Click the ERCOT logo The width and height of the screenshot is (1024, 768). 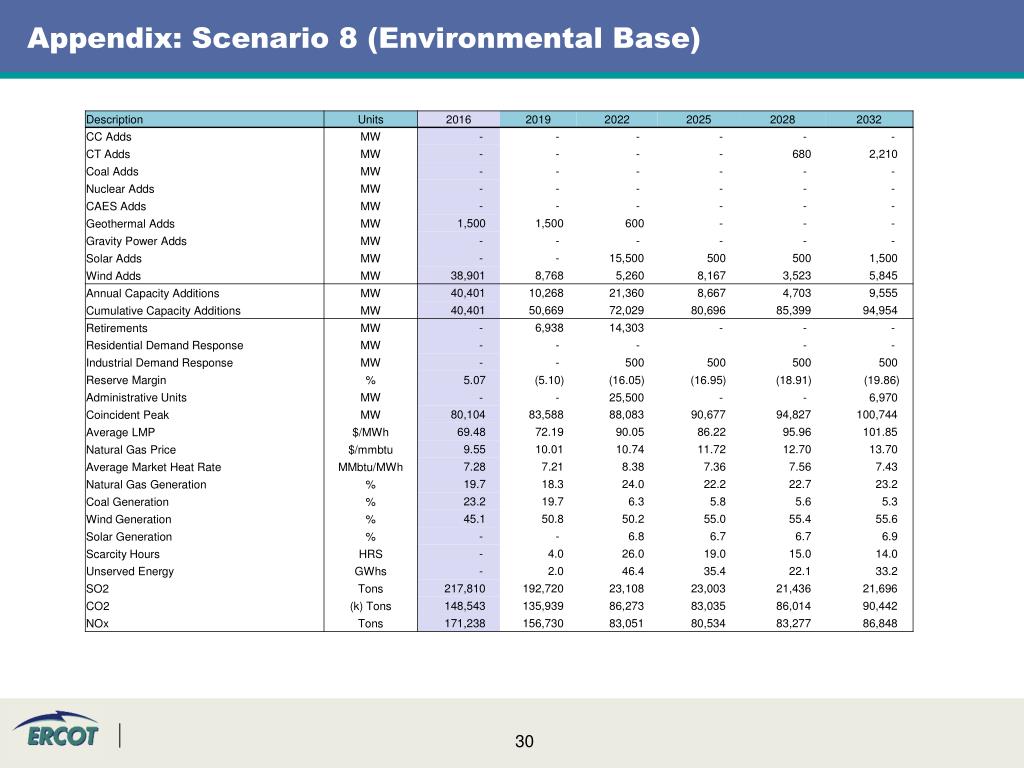[x=56, y=729]
